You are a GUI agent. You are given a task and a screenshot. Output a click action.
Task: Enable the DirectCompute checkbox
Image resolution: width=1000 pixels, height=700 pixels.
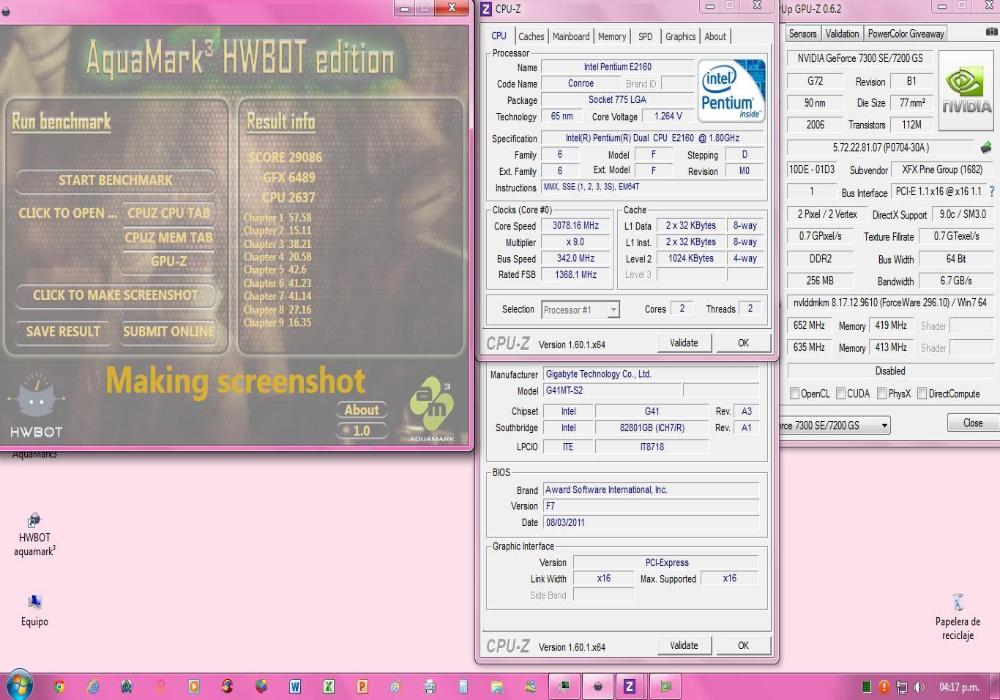click(922, 393)
